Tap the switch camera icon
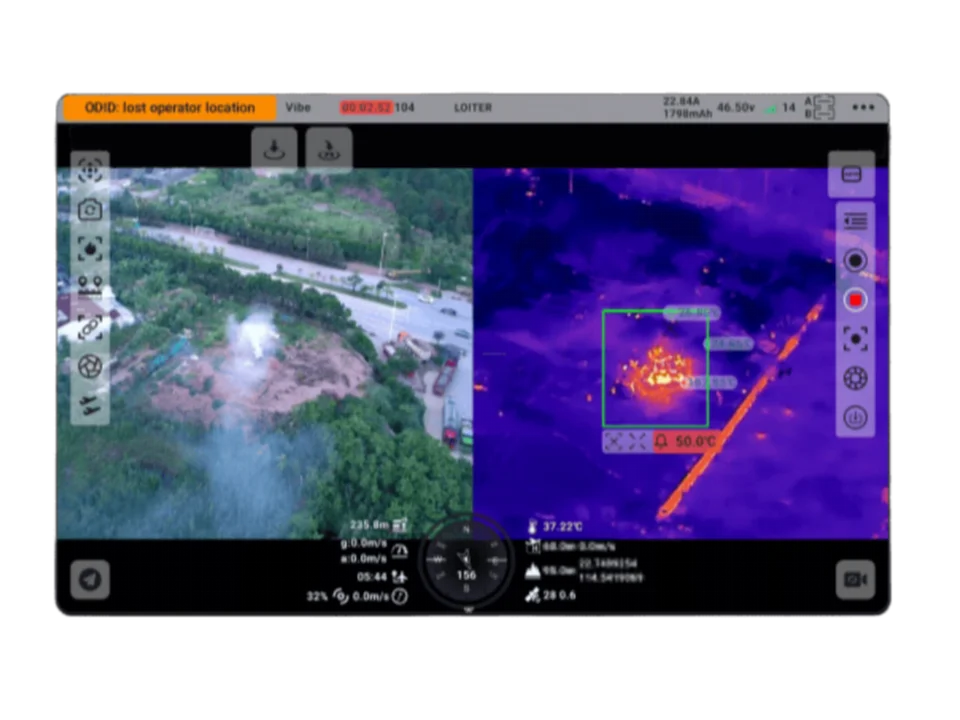The image size is (960, 720). pyautogui.click(x=90, y=210)
